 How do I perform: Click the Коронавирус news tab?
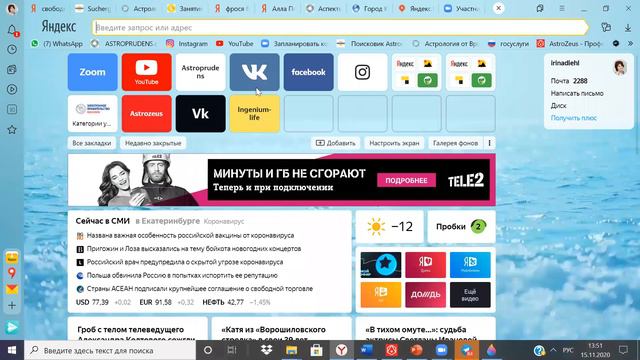click(224, 222)
